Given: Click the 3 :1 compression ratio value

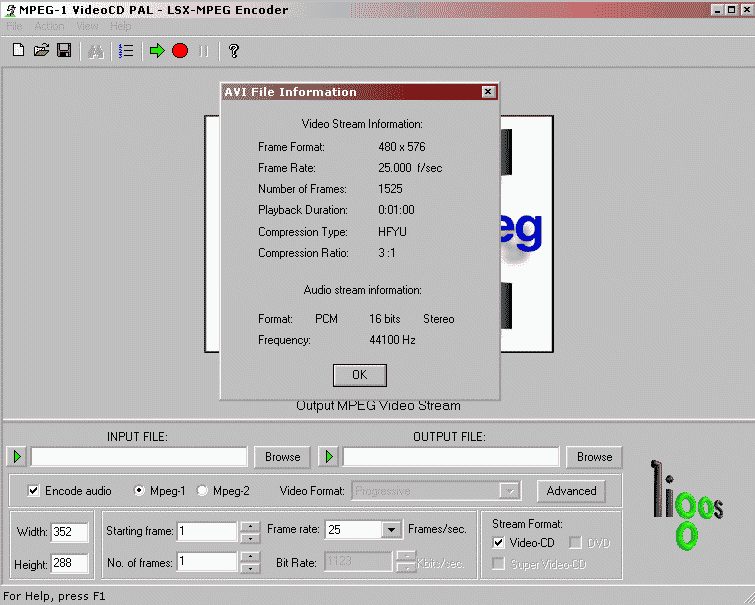Looking at the screenshot, I should pos(387,252).
